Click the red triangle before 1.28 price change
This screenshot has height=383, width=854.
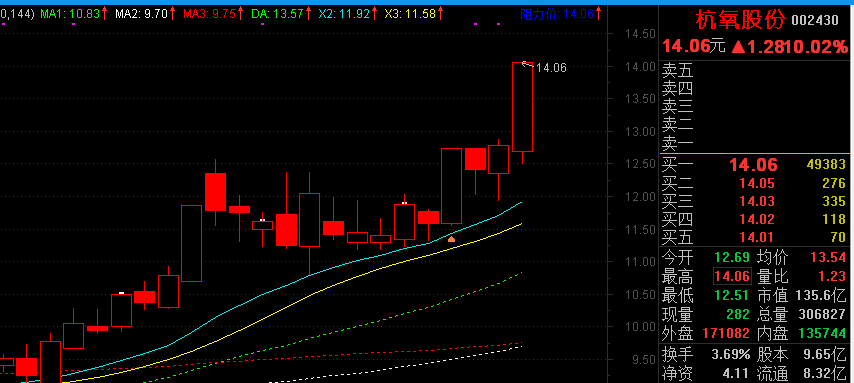coord(738,46)
